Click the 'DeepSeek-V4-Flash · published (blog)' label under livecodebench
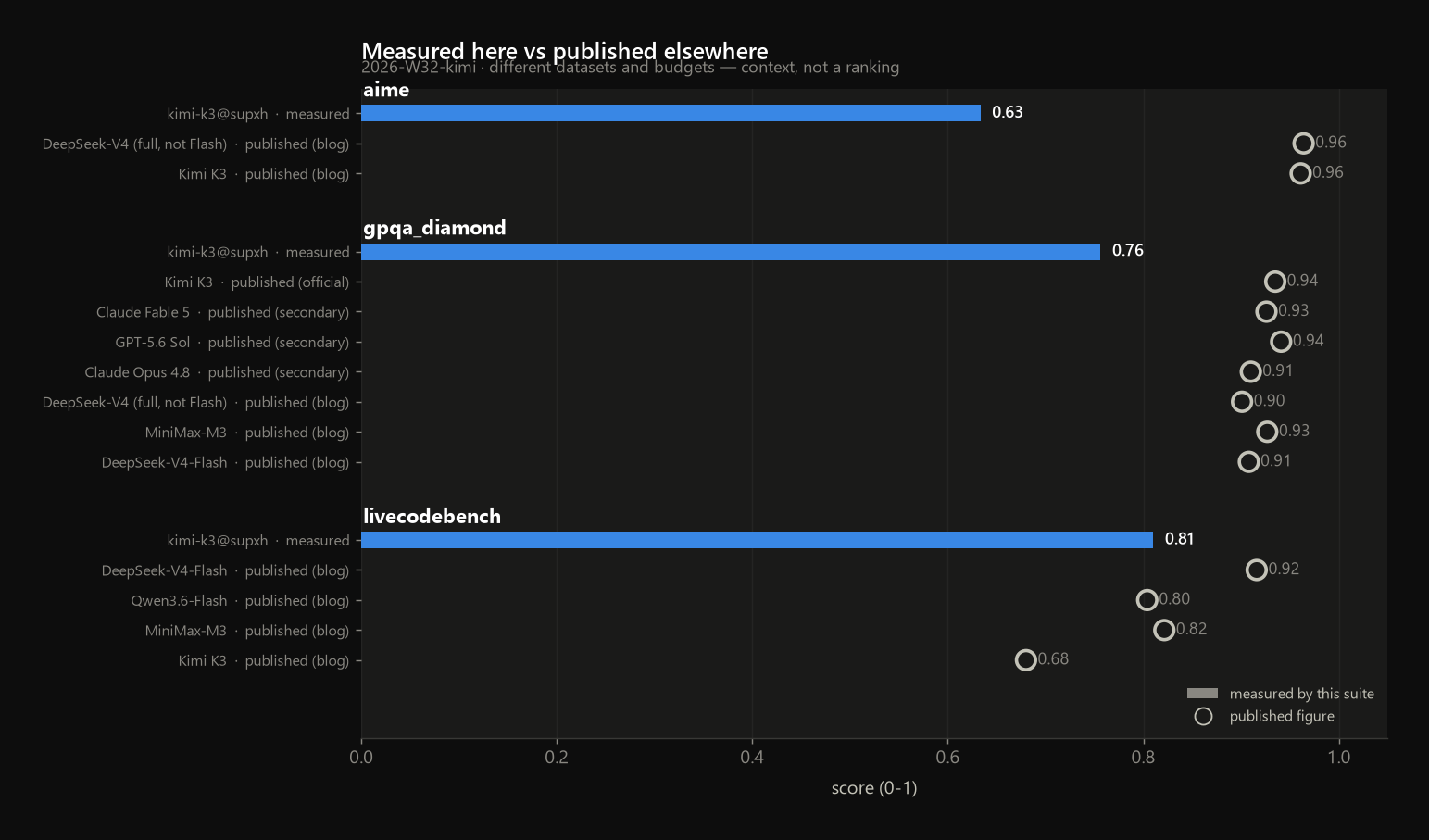This screenshot has height=840, width=1429. (x=226, y=570)
